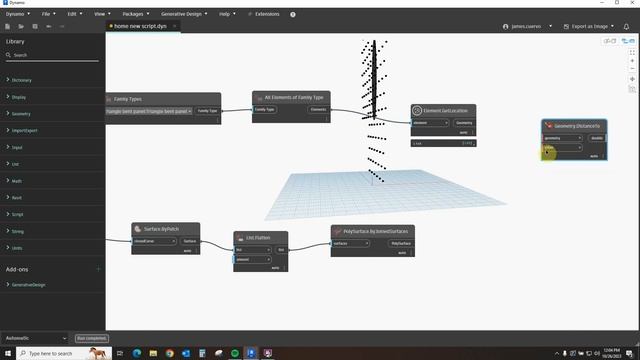The image size is (640, 360).
Task: Open the File menu
Action: pyautogui.click(x=48, y=14)
